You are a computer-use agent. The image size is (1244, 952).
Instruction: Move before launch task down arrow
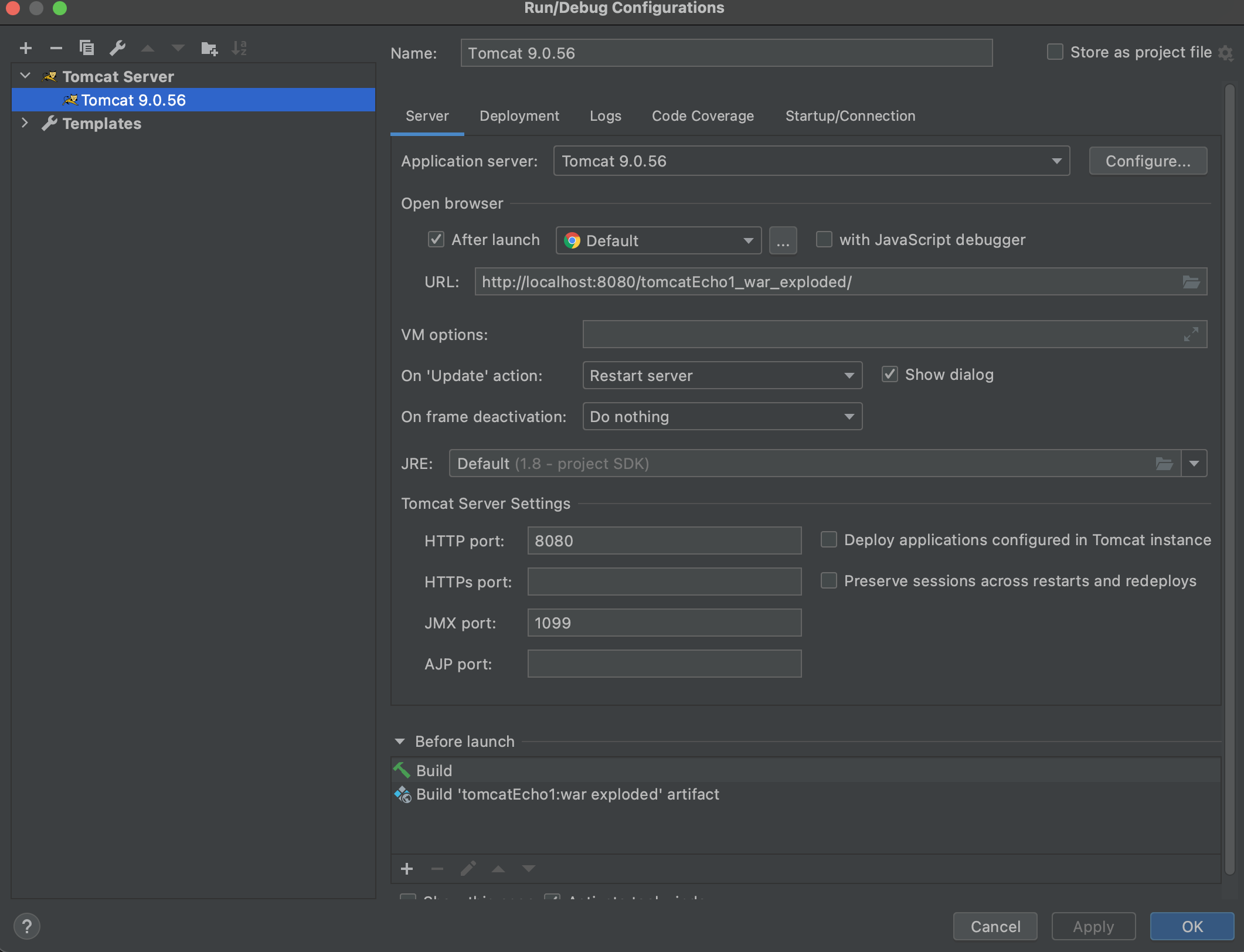[x=529, y=869]
